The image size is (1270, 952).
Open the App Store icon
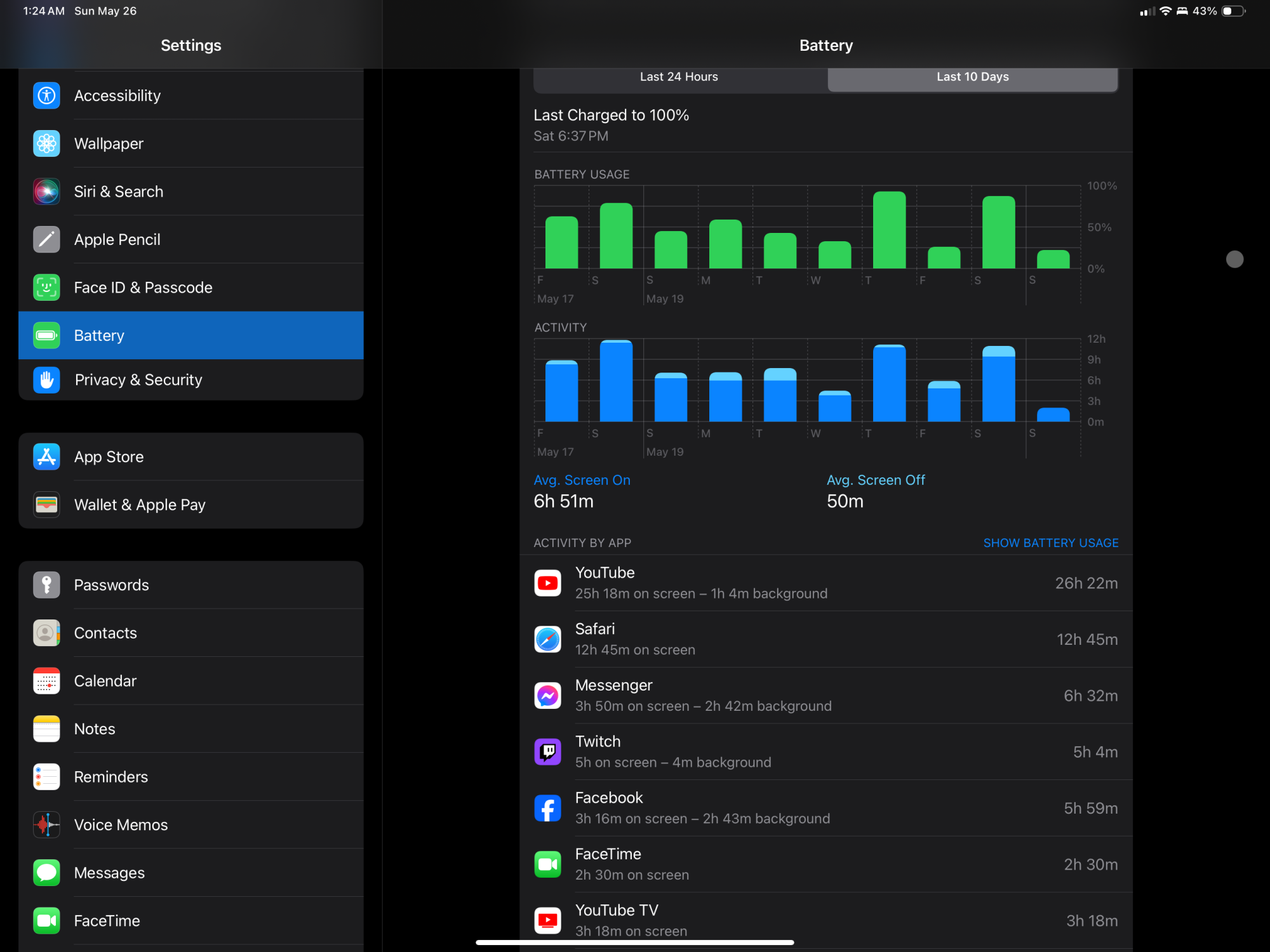[46, 457]
